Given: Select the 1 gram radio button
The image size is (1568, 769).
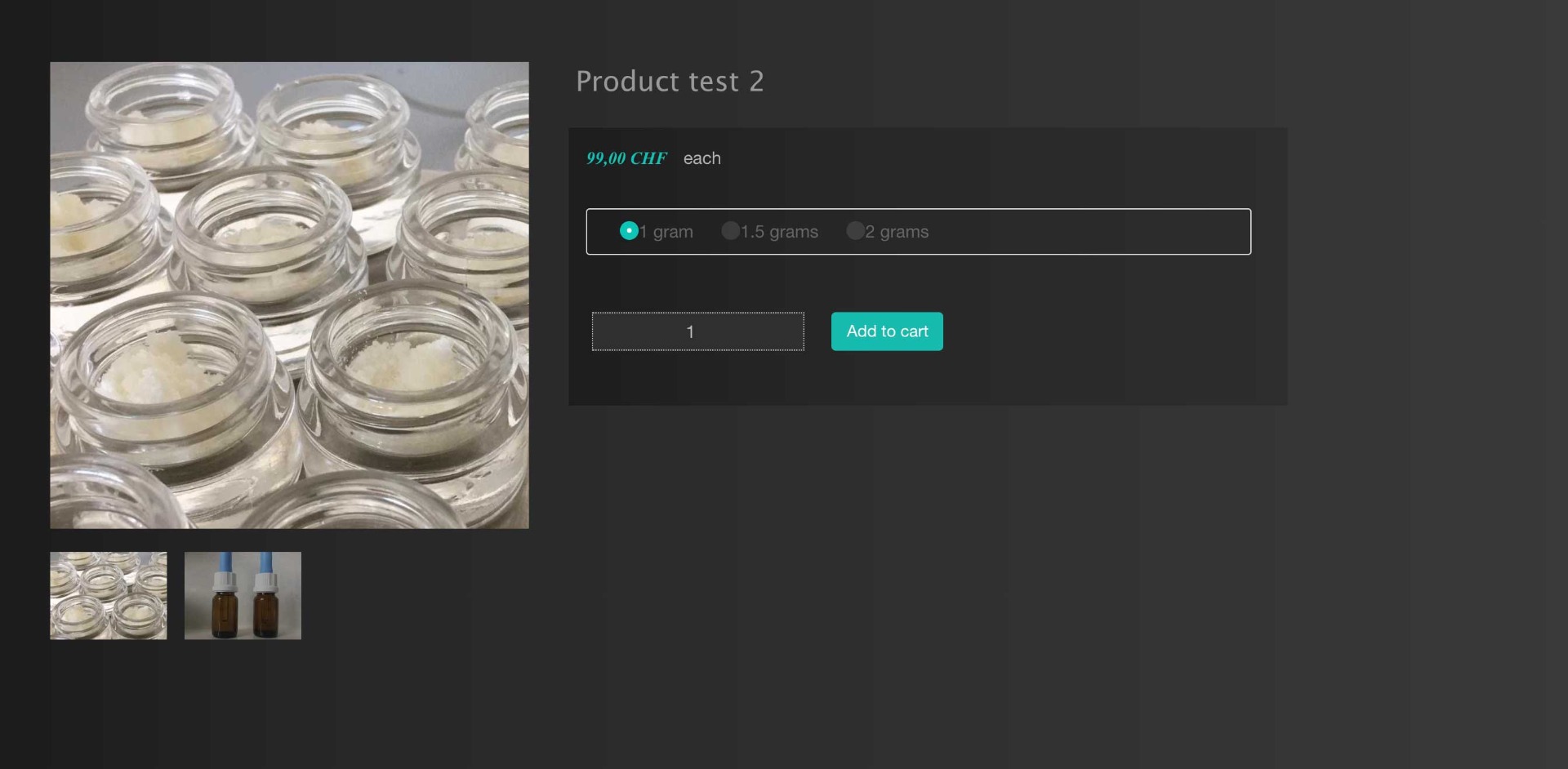Looking at the screenshot, I should [x=629, y=231].
